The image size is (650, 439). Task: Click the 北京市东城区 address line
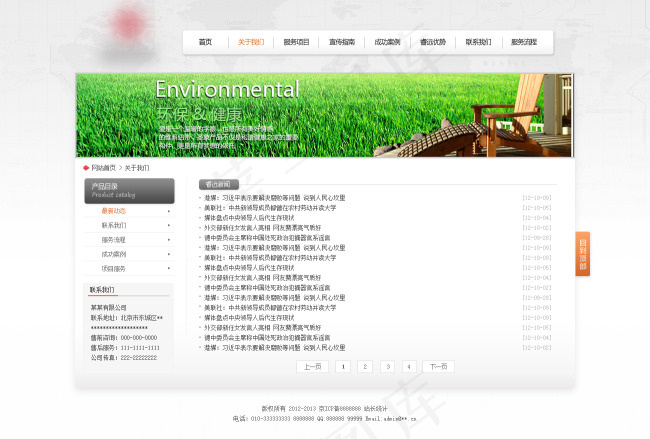(x=127, y=318)
